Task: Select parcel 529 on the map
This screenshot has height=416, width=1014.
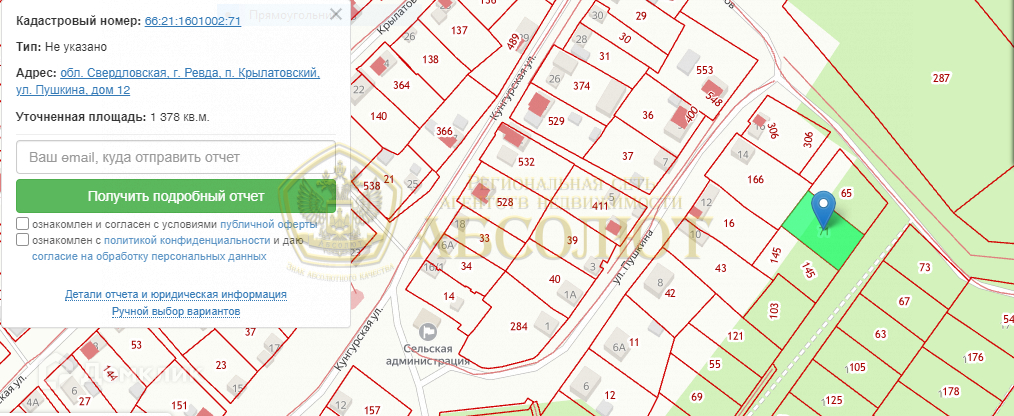Action: click(x=556, y=121)
